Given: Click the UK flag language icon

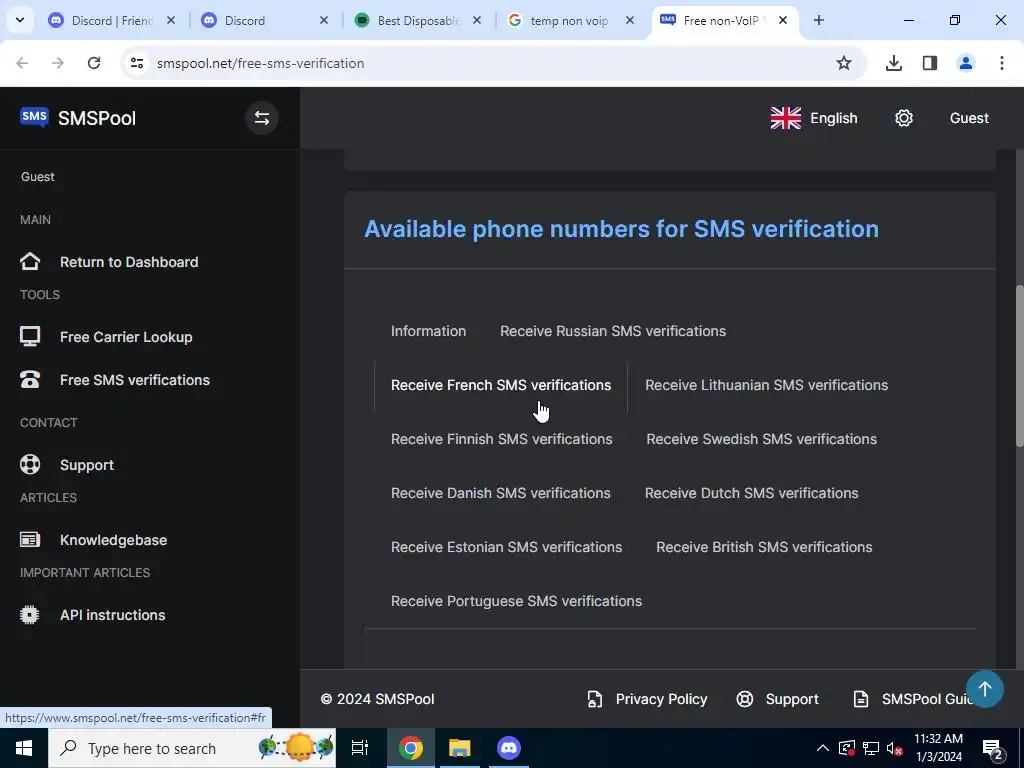Looking at the screenshot, I should 786,118.
